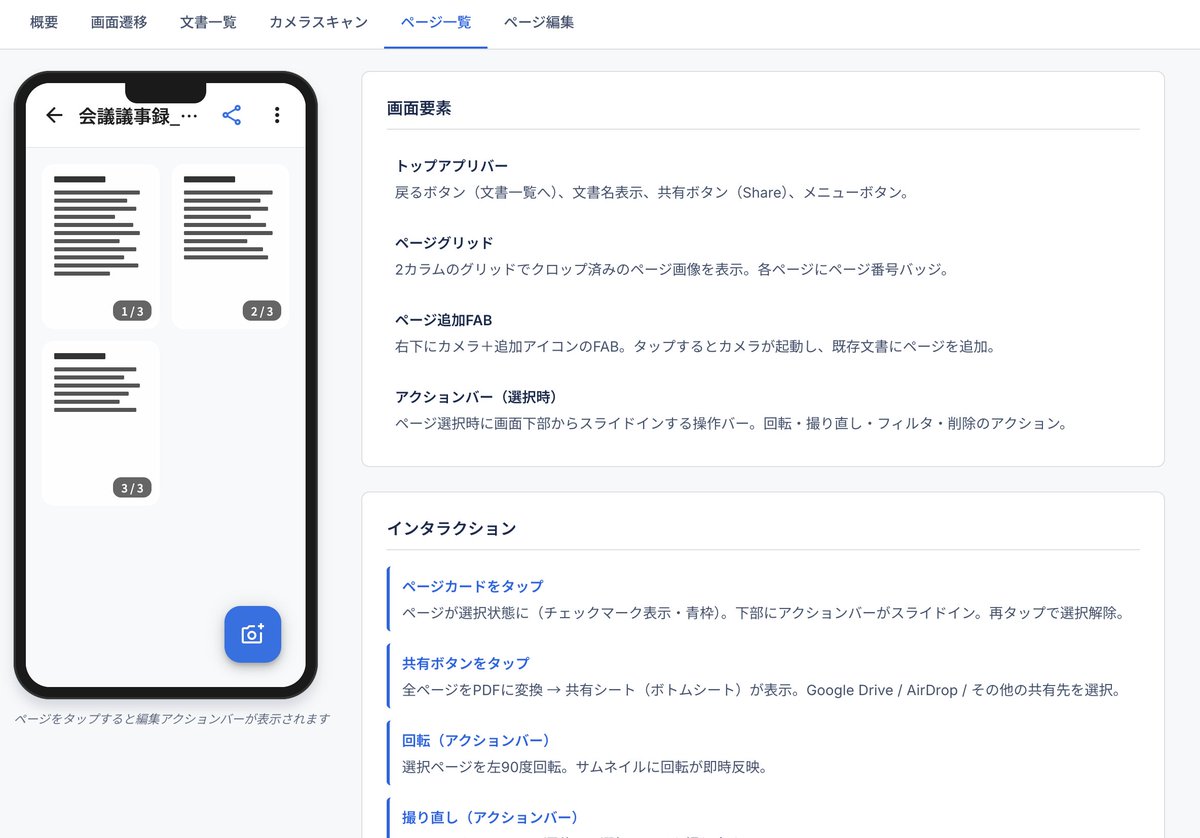Tap the camera FAB to add a page
The image size is (1200, 838).
pyautogui.click(x=252, y=634)
